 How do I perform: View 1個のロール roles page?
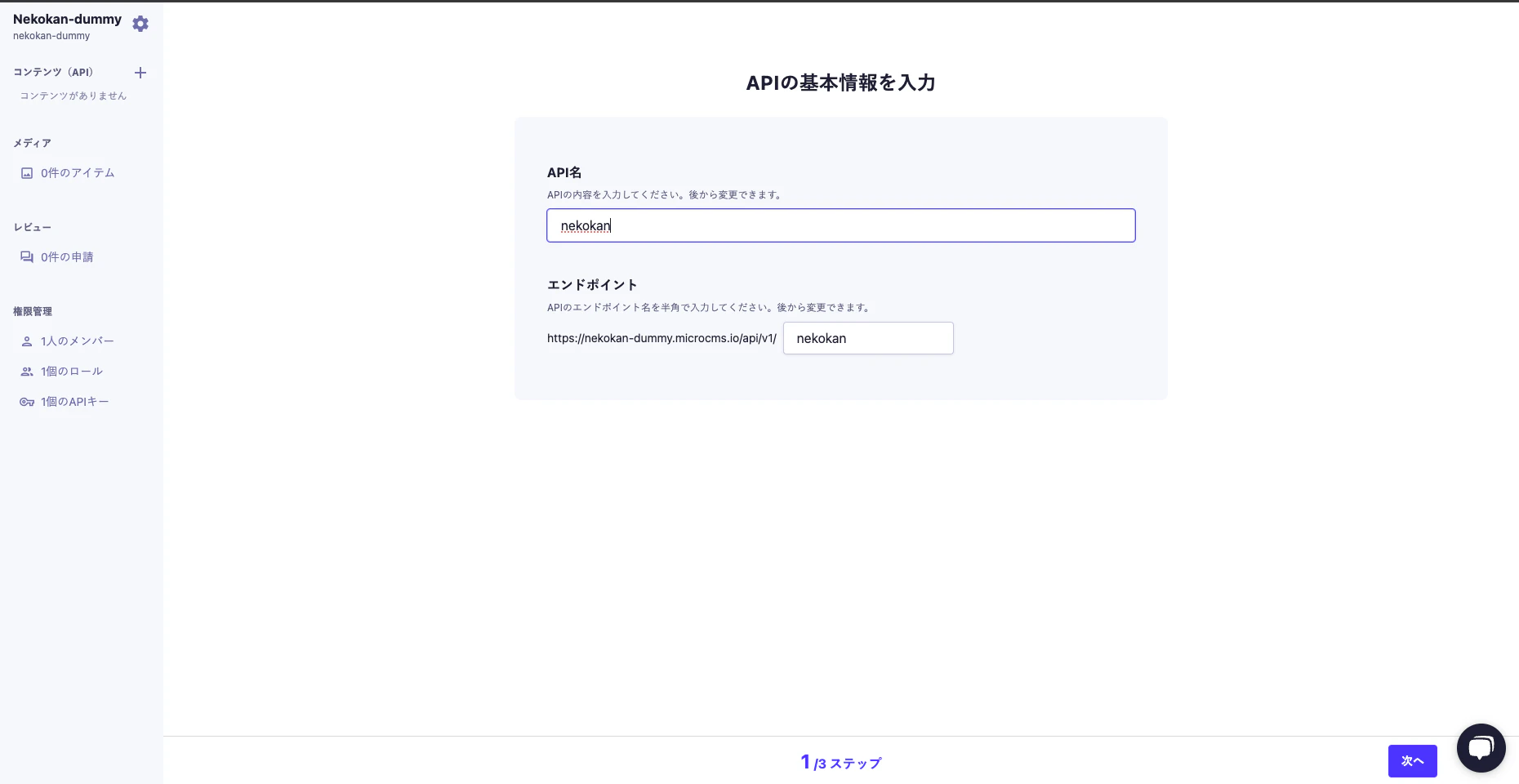(x=72, y=372)
